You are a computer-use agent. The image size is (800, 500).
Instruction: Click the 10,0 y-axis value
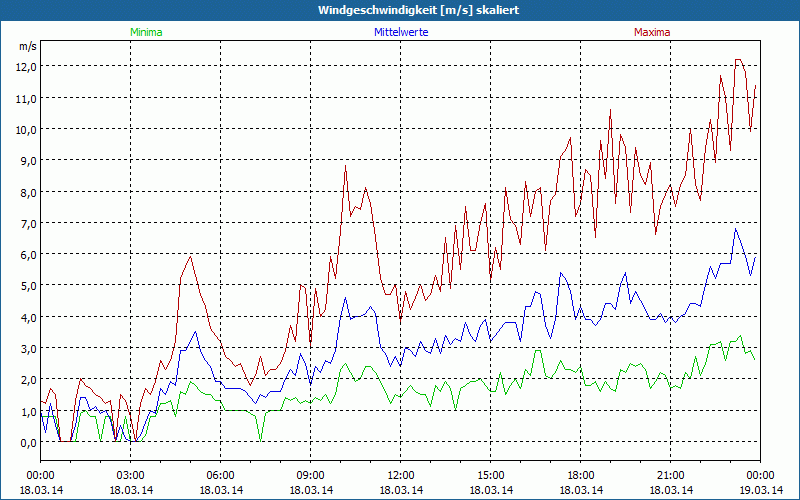tap(25, 129)
